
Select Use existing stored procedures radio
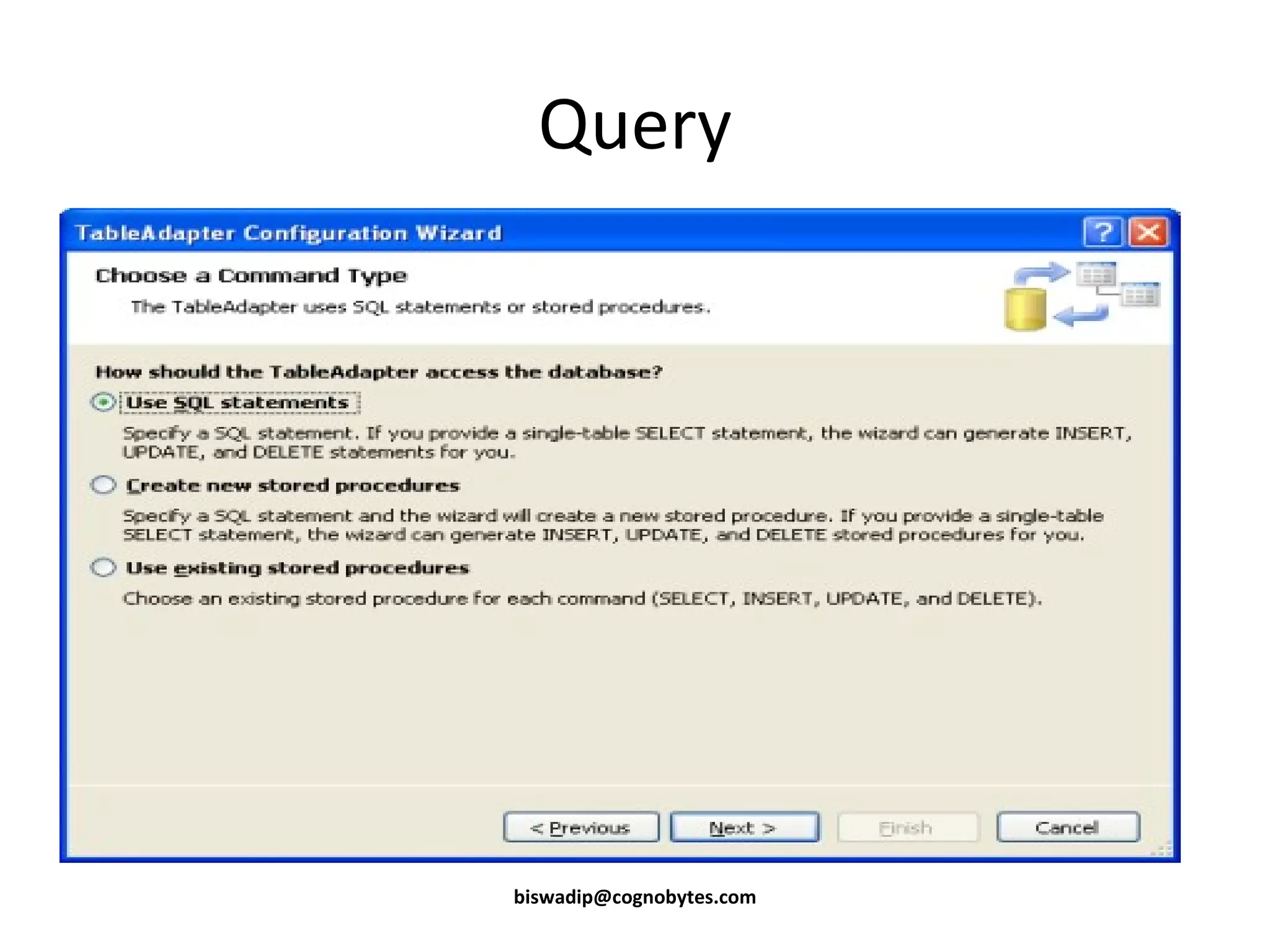click(104, 568)
